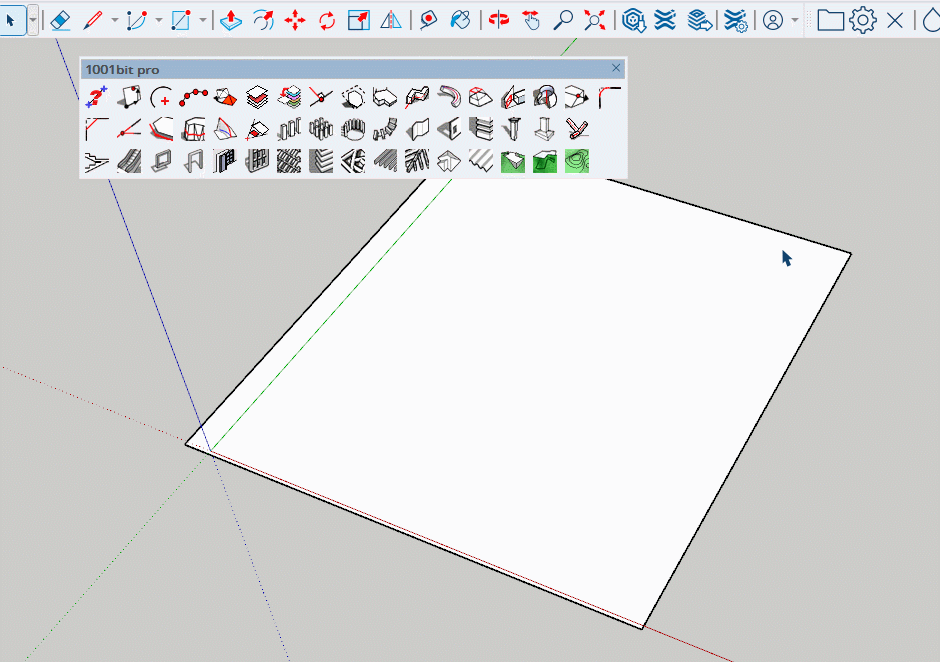
Task: Click 1001bit horizontal slice tool
Action: click(x=193, y=128)
